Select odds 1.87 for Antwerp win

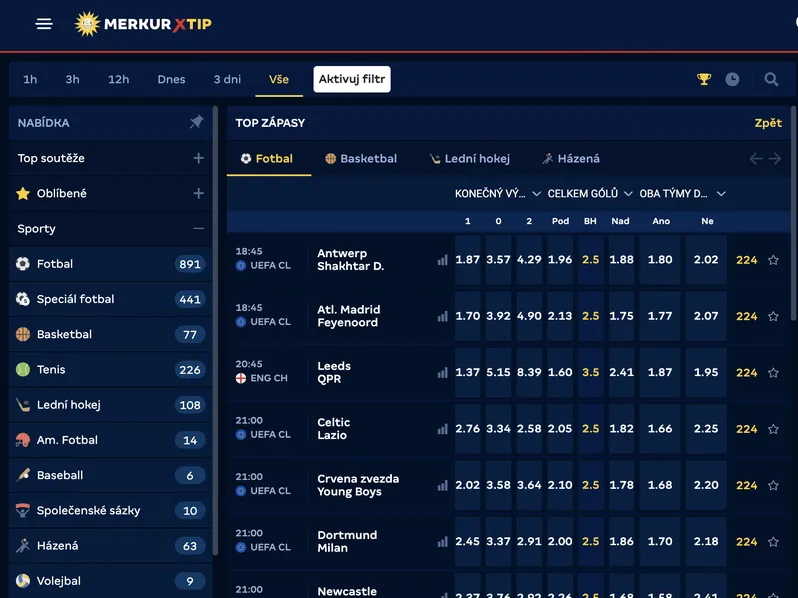[468, 260]
